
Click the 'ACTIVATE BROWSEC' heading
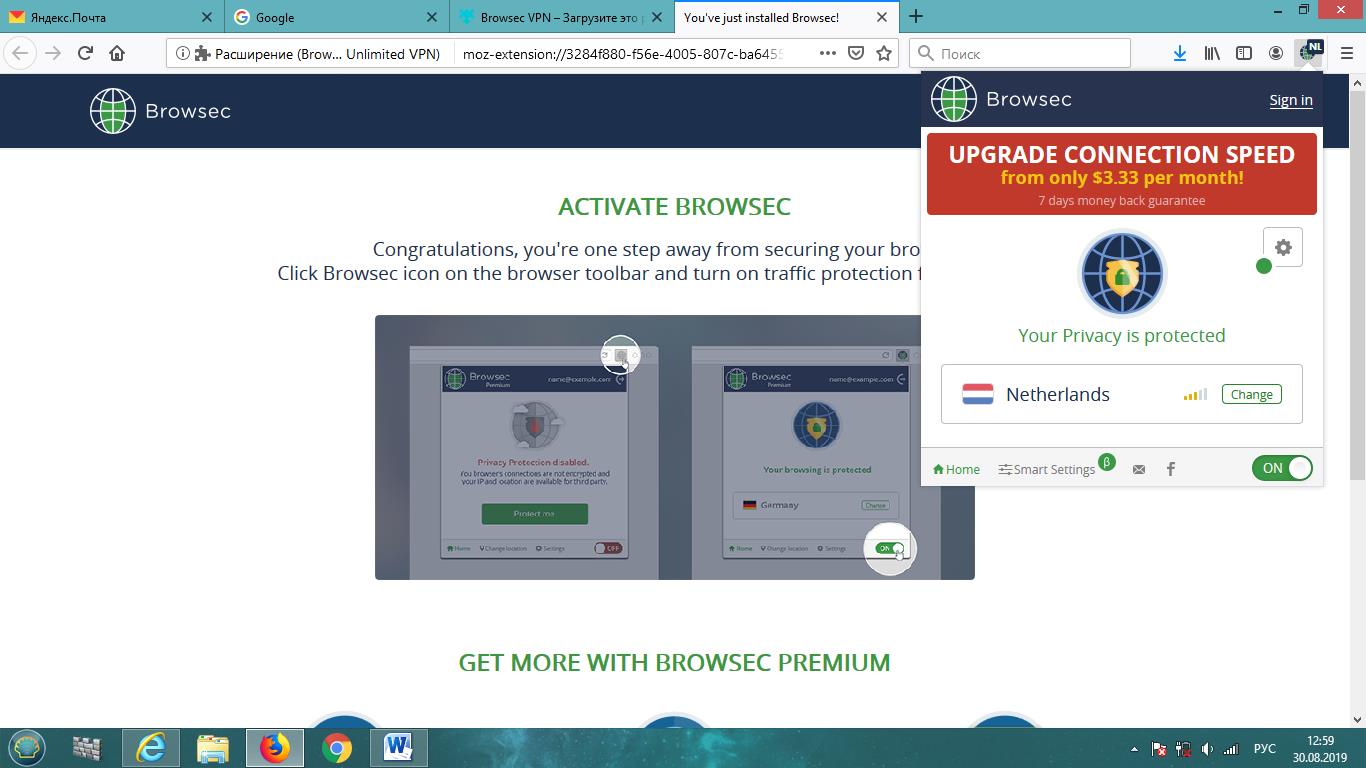674,207
